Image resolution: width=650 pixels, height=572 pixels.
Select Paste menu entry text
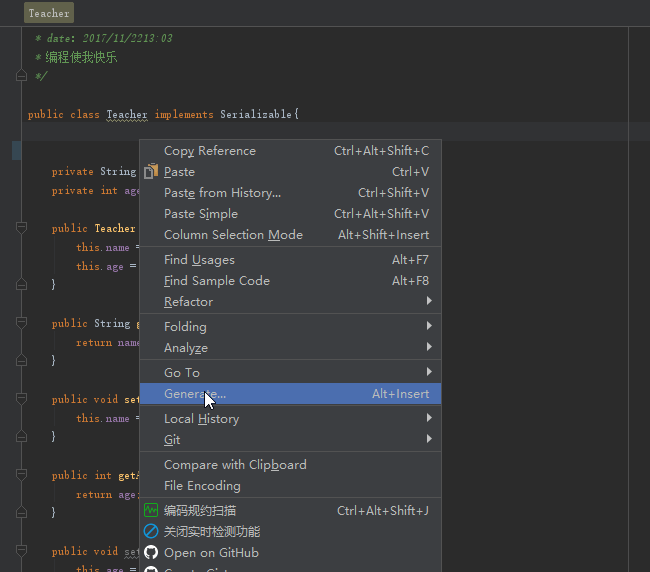pyautogui.click(x=179, y=172)
